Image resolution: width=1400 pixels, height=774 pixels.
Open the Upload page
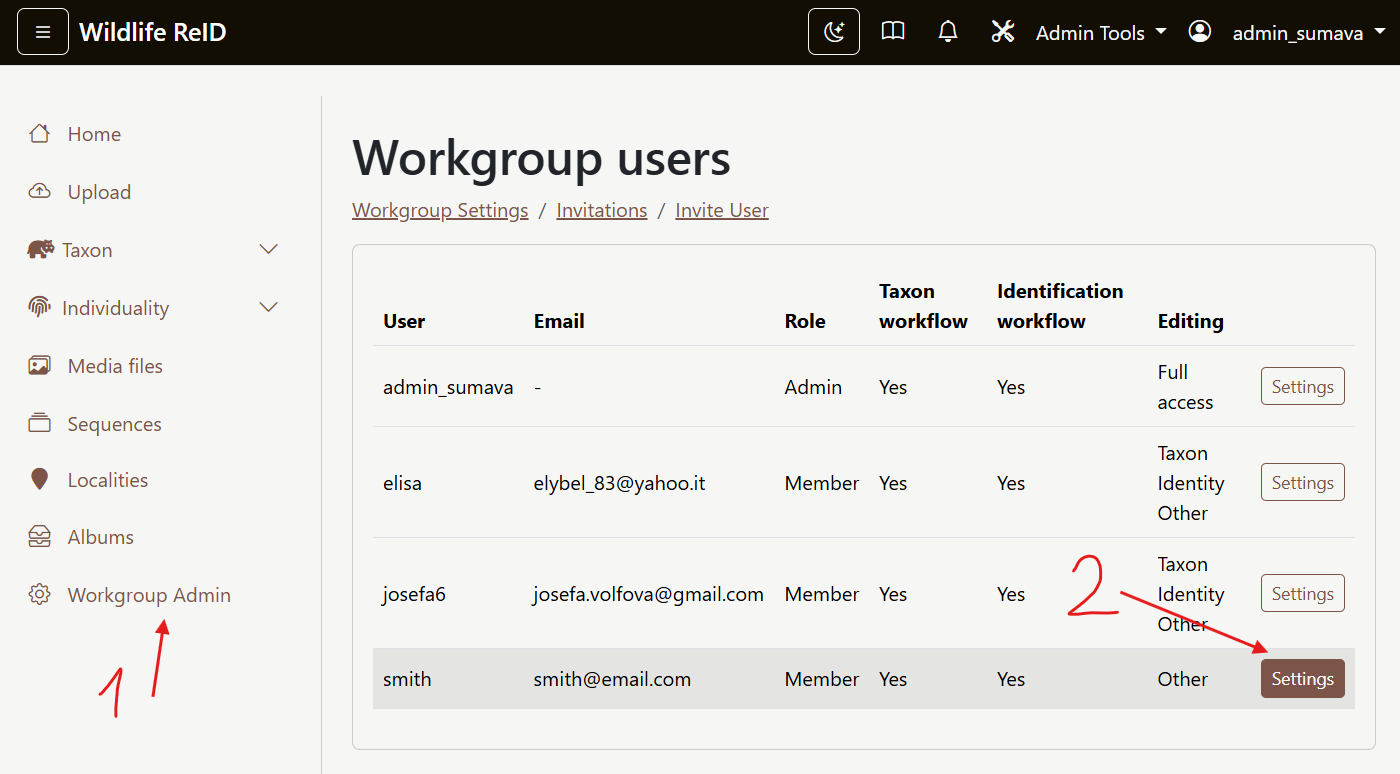pos(99,192)
